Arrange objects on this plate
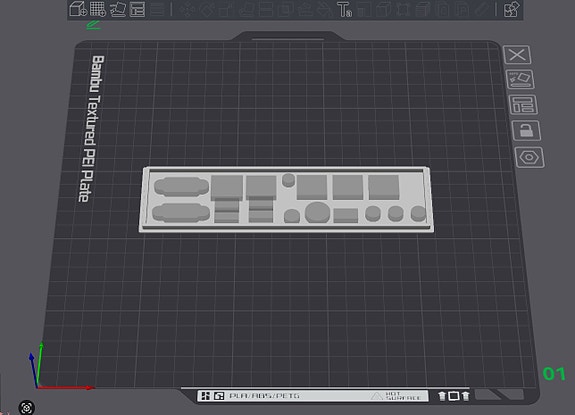Image resolution: width=575 pixels, height=415 pixels. pyautogui.click(x=523, y=104)
